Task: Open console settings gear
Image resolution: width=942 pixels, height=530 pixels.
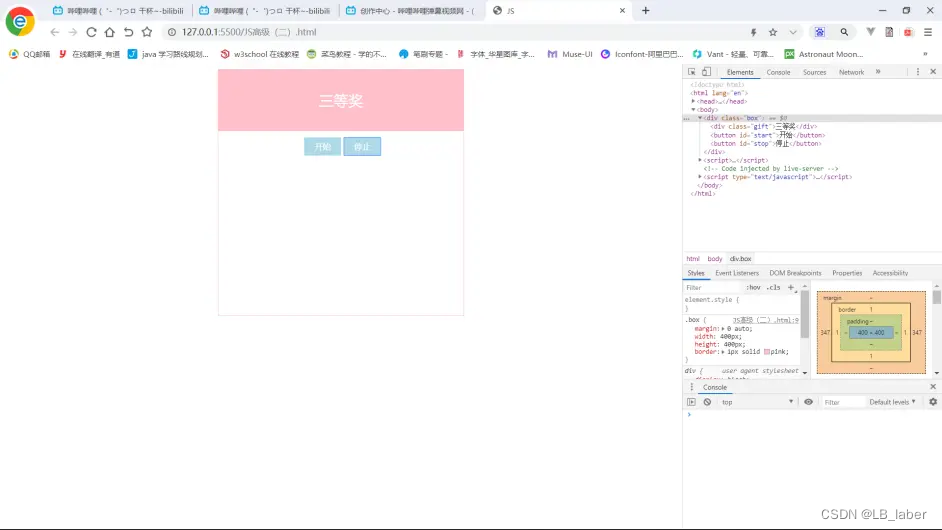Action: click(x=933, y=403)
